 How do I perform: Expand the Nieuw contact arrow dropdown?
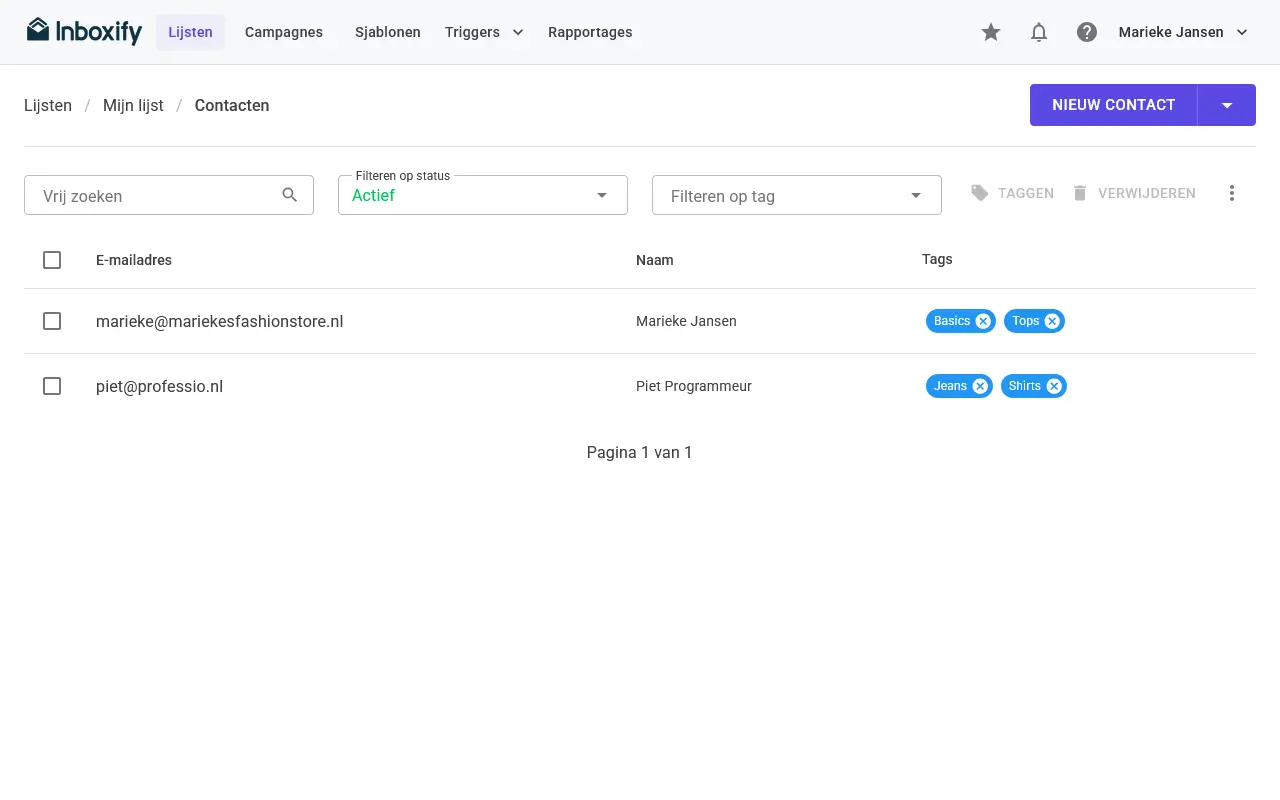pos(1227,105)
